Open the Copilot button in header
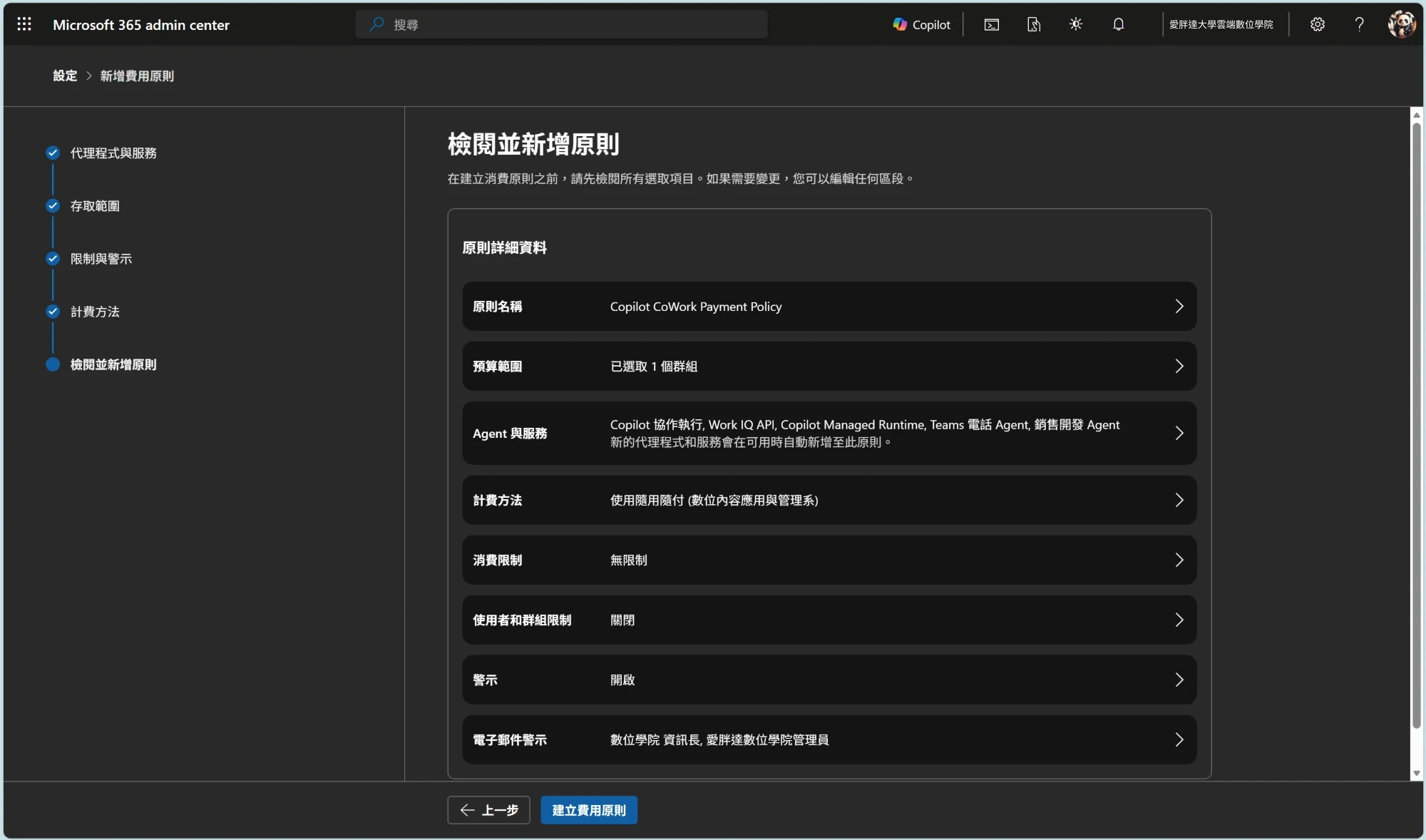The height and width of the screenshot is (840, 1426). 922,24
